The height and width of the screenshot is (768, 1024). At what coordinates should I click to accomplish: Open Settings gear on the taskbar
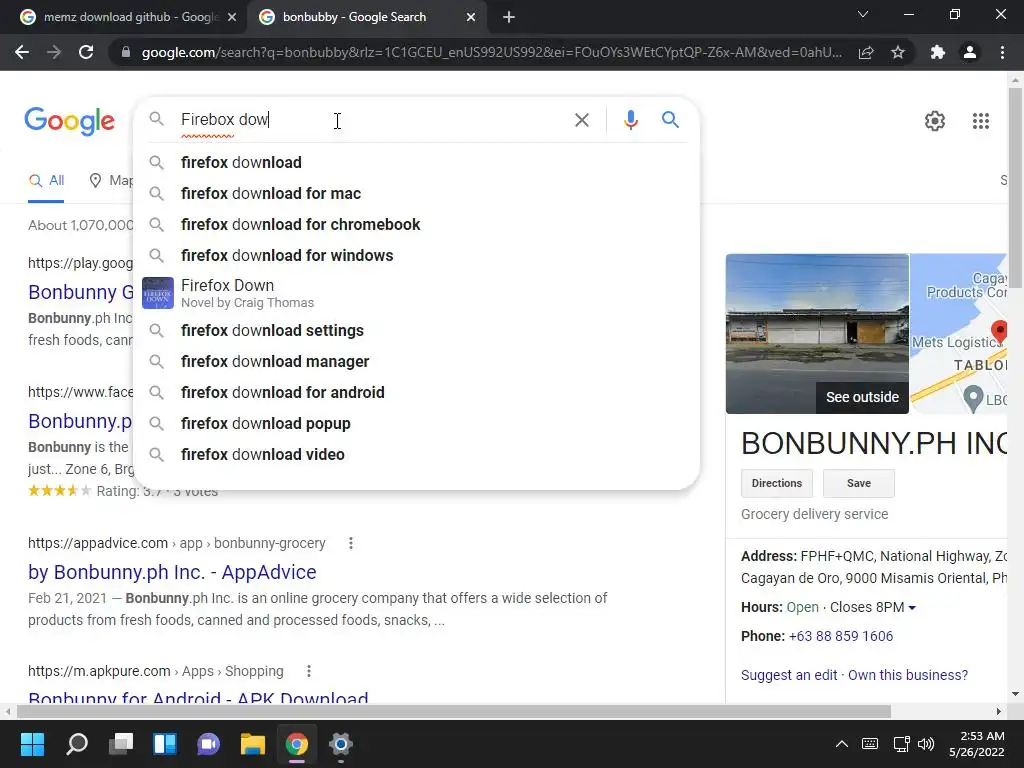tap(340, 744)
